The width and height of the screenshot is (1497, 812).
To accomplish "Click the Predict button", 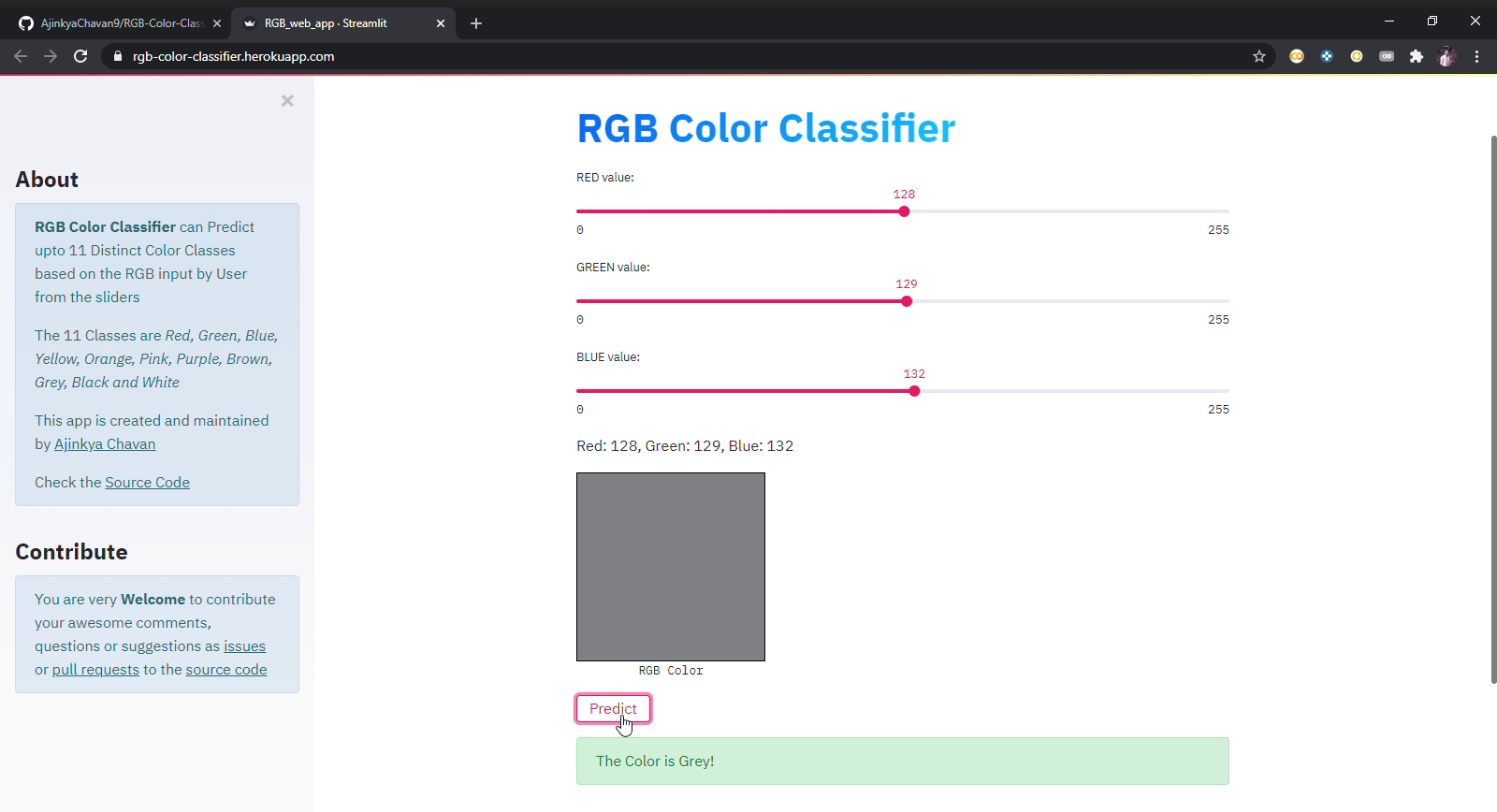I will tap(613, 709).
